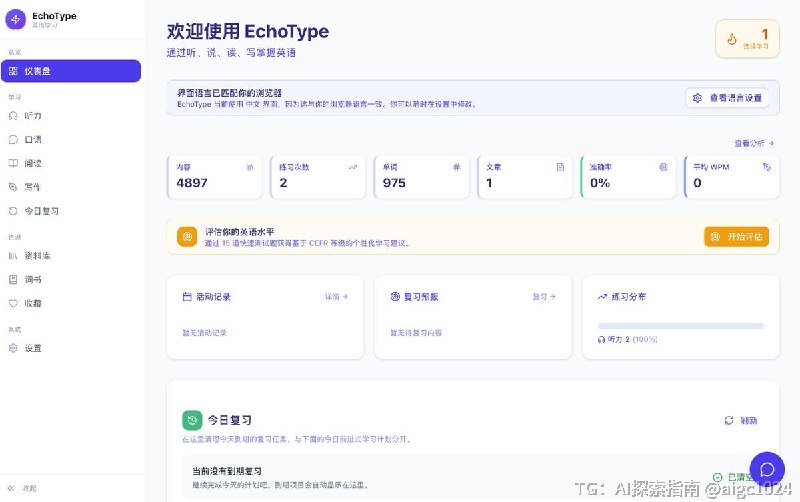Image resolution: width=800 pixels, height=502 pixels.
Task: Click the streak count "1"
Action: 764,34
